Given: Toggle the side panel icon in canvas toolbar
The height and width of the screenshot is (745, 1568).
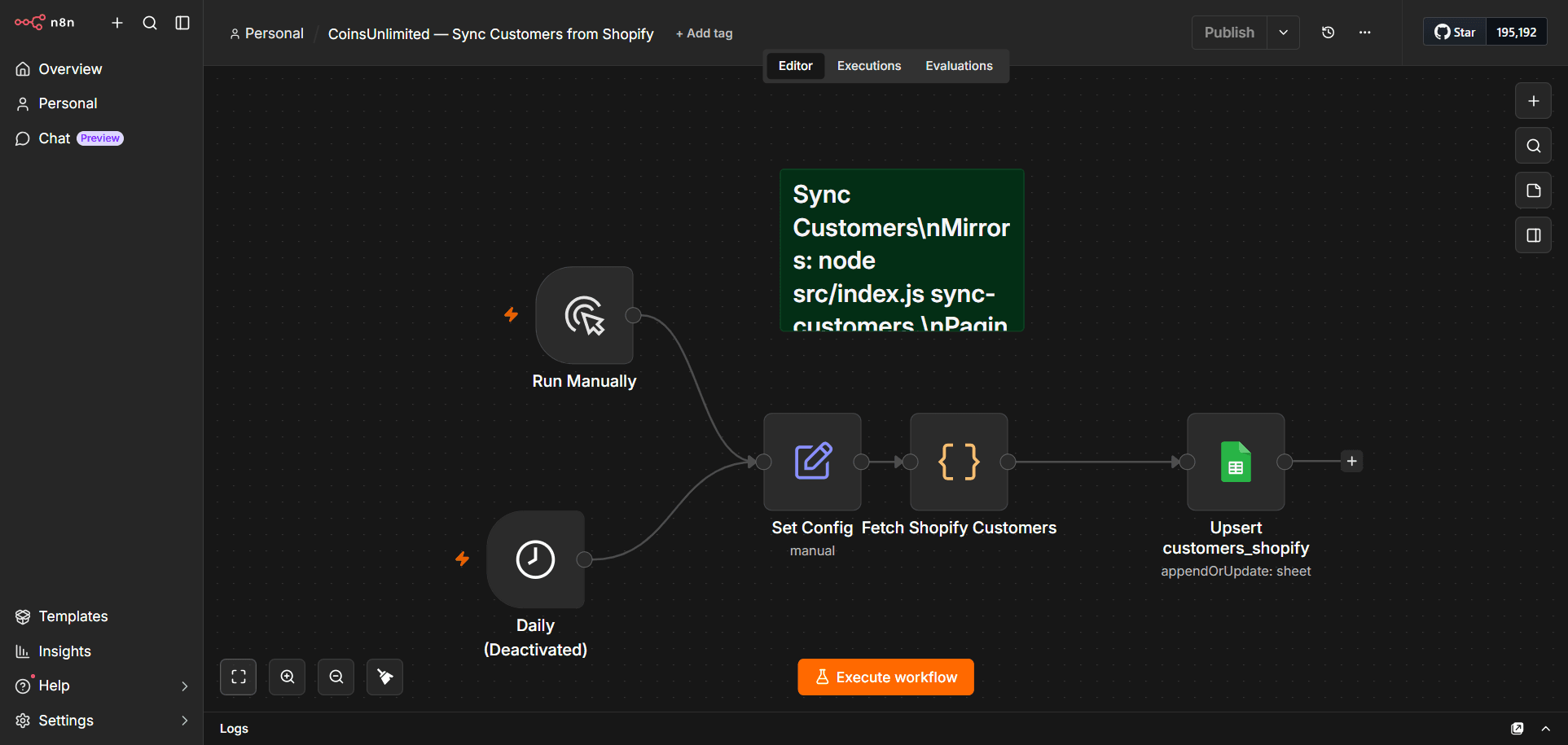Looking at the screenshot, I should pos(1533,235).
